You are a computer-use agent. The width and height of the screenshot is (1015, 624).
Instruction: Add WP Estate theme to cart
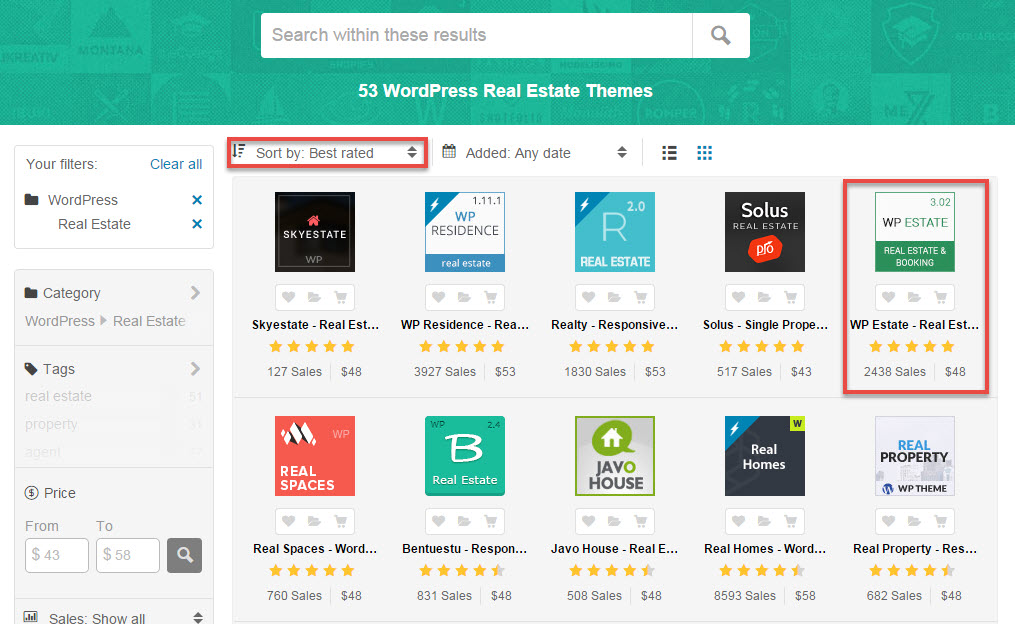940,297
